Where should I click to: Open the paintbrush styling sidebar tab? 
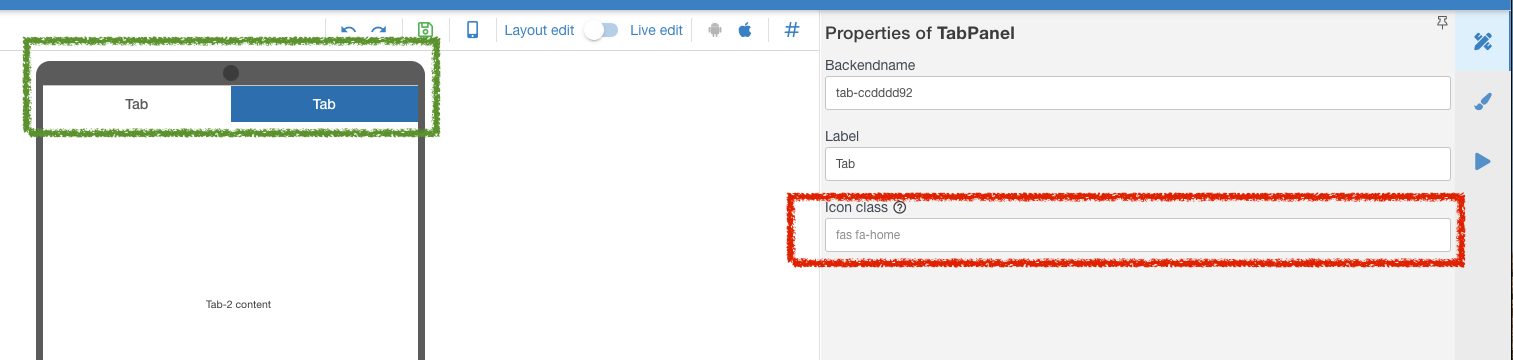(x=1483, y=101)
